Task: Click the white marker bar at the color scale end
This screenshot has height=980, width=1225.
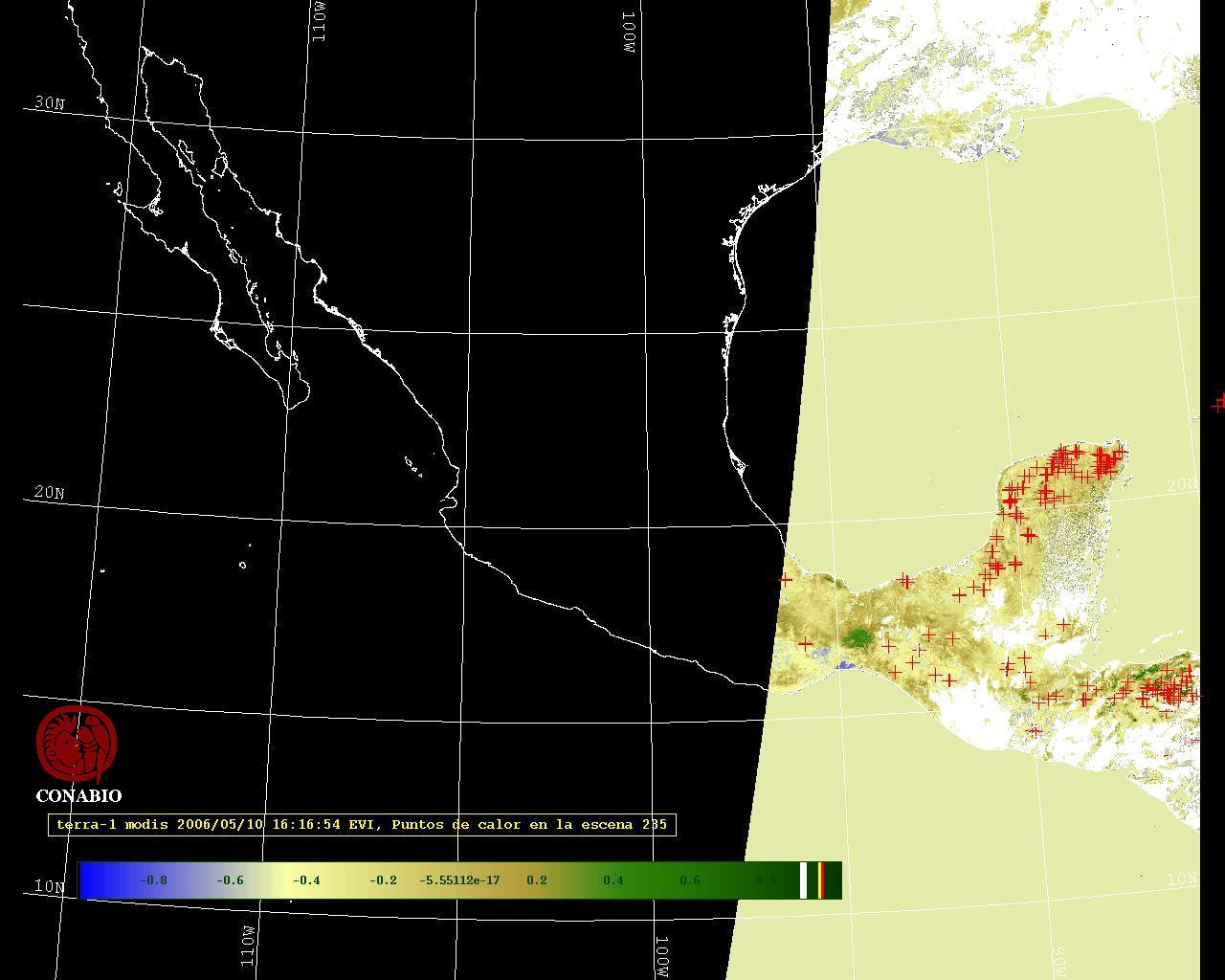Action: pos(804,880)
